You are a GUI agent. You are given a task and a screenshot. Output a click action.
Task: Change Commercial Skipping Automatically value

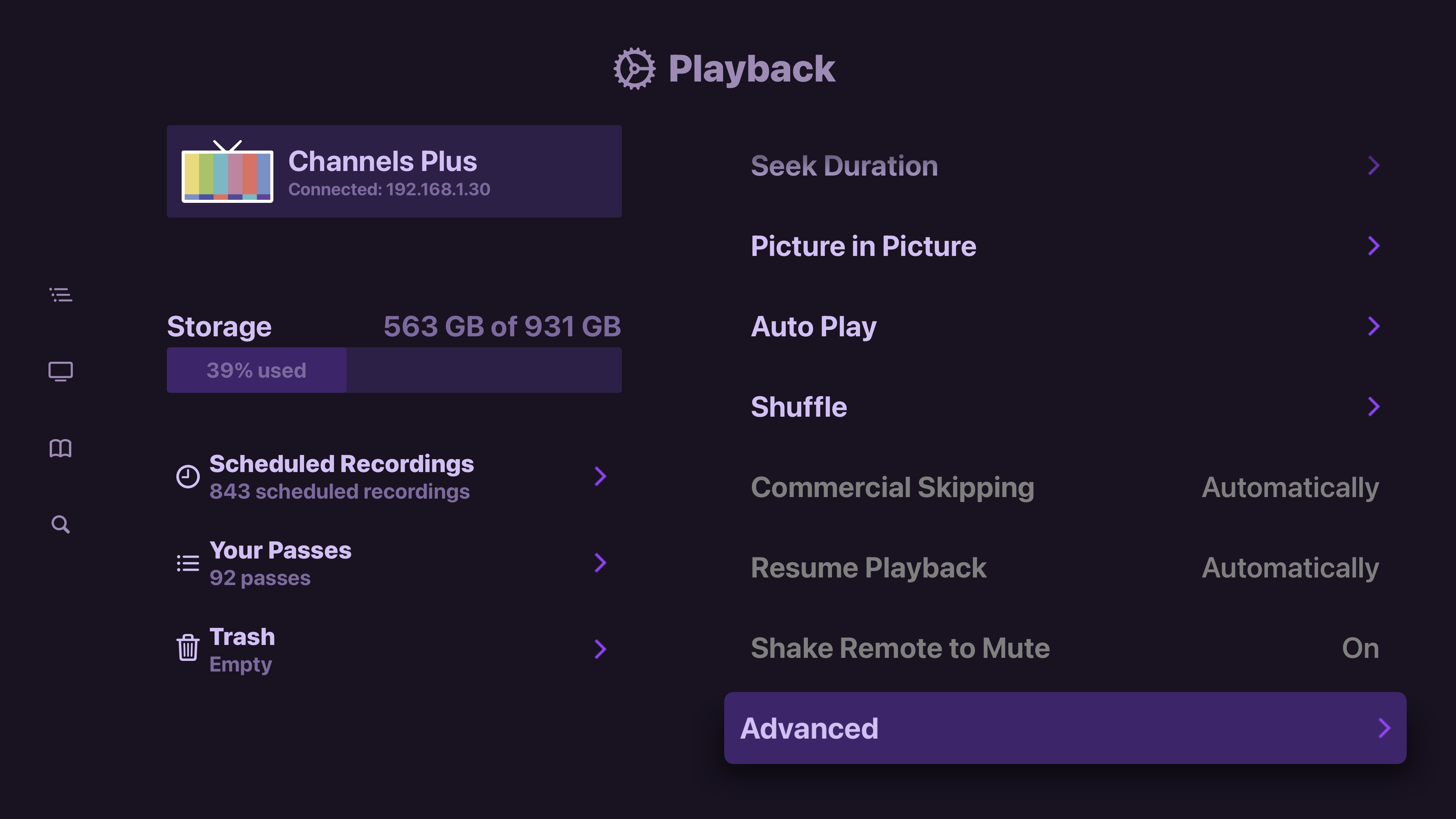1290,488
